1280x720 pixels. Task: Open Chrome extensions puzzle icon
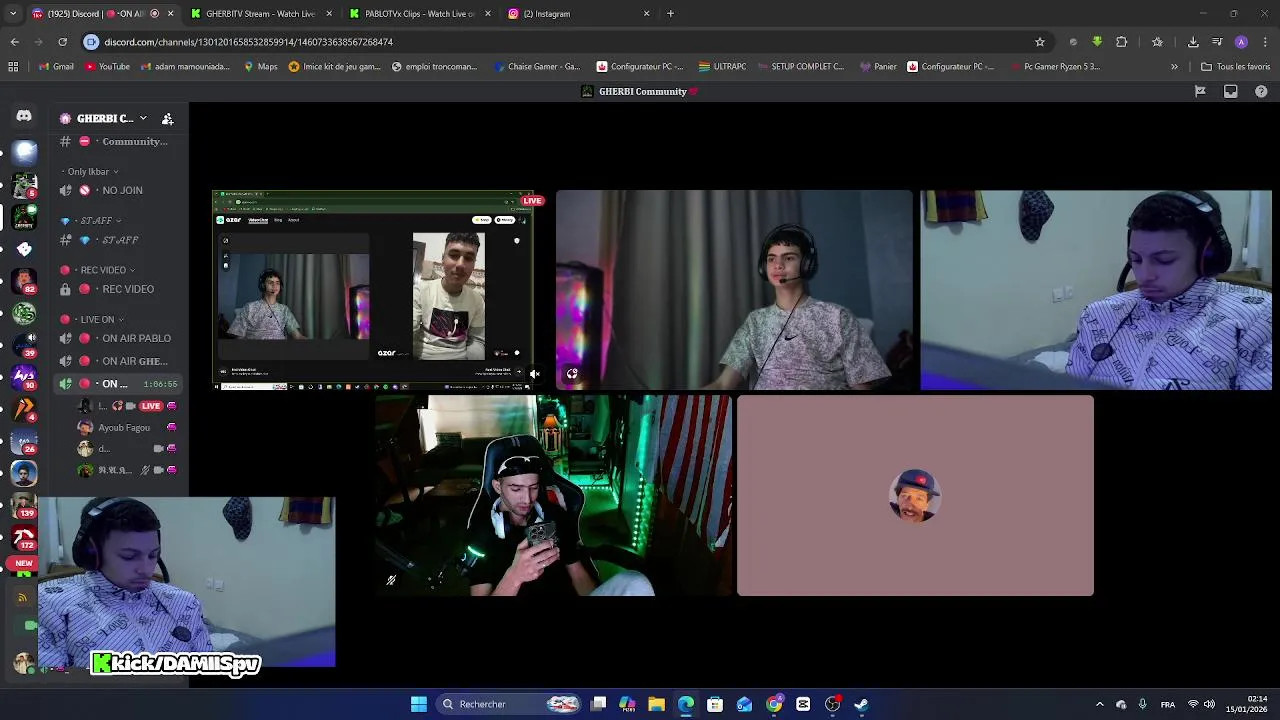1122,42
